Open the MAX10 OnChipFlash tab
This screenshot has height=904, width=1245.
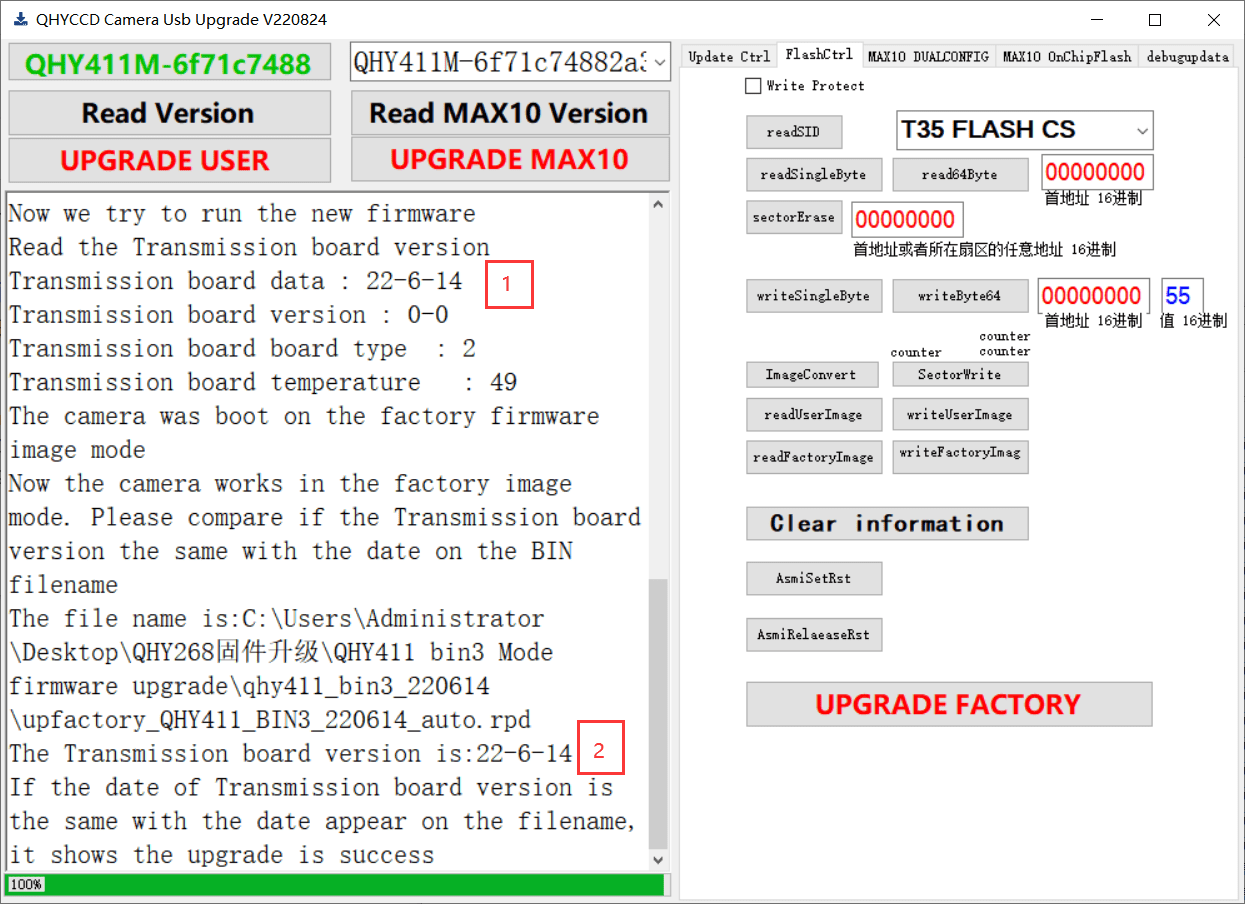[x=1067, y=56]
